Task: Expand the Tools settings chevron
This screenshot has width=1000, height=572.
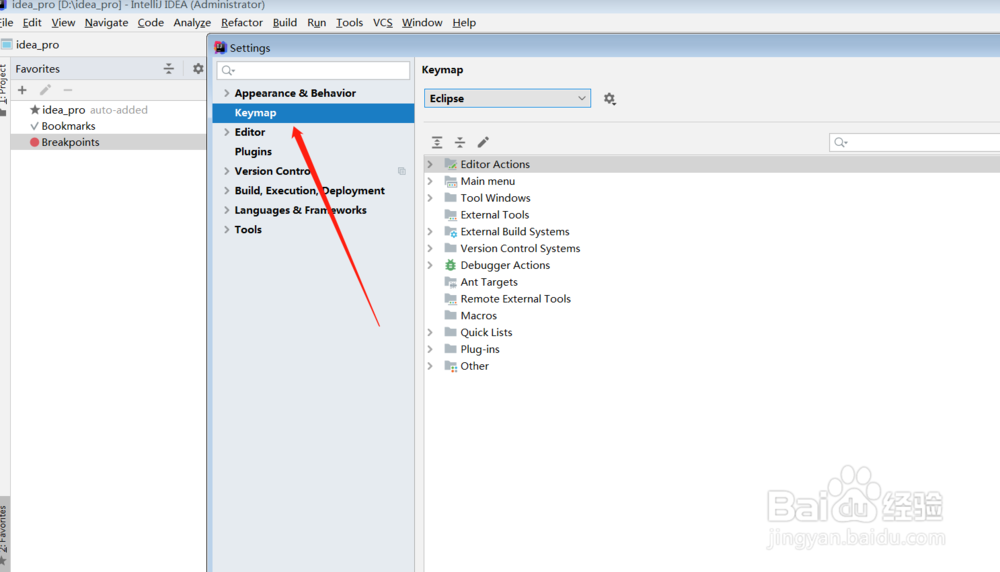Action: click(226, 230)
